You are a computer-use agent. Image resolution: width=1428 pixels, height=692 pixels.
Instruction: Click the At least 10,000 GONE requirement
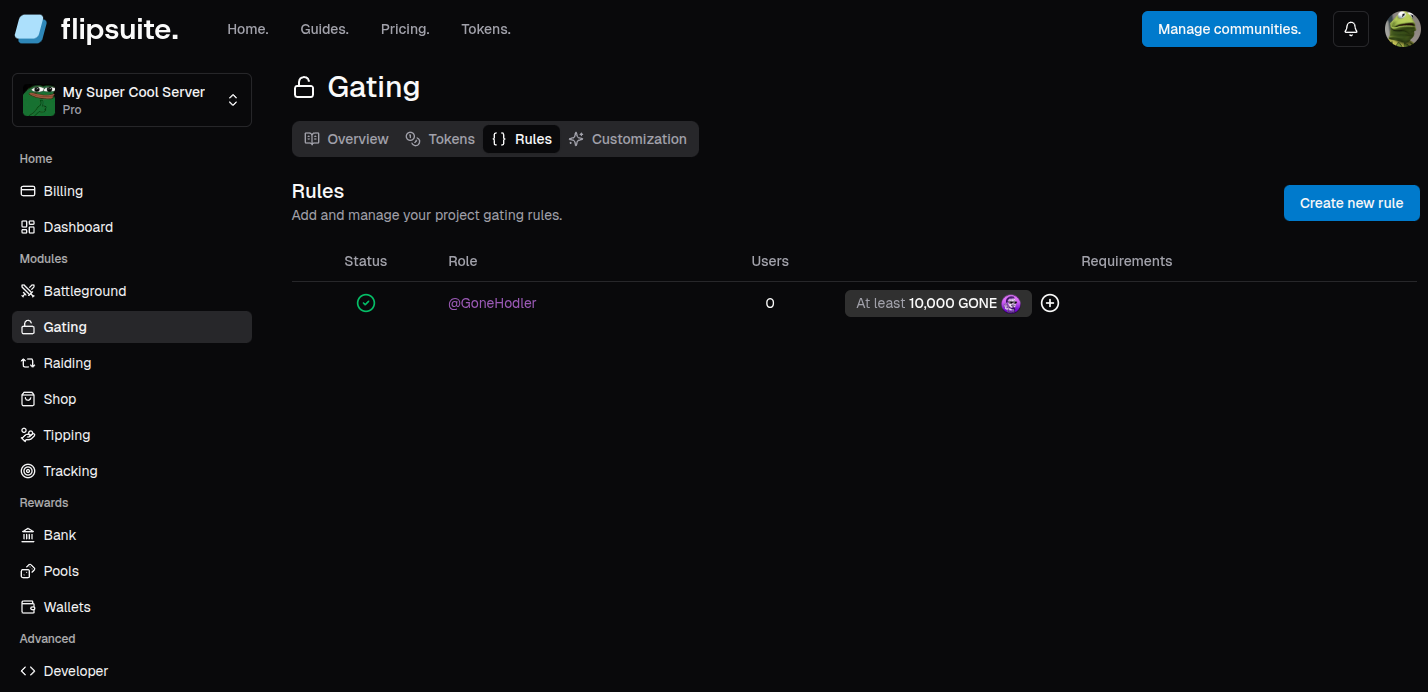click(938, 303)
